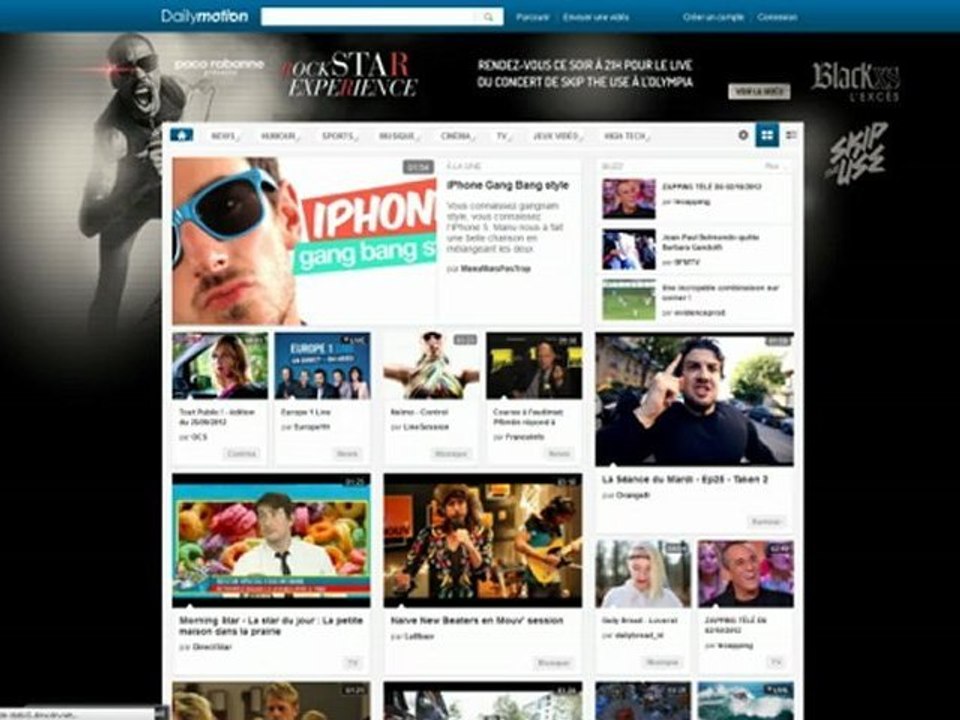Open Naive New Beaters en Mouv' session title
This screenshot has height=720, width=960.
[x=476, y=620]
